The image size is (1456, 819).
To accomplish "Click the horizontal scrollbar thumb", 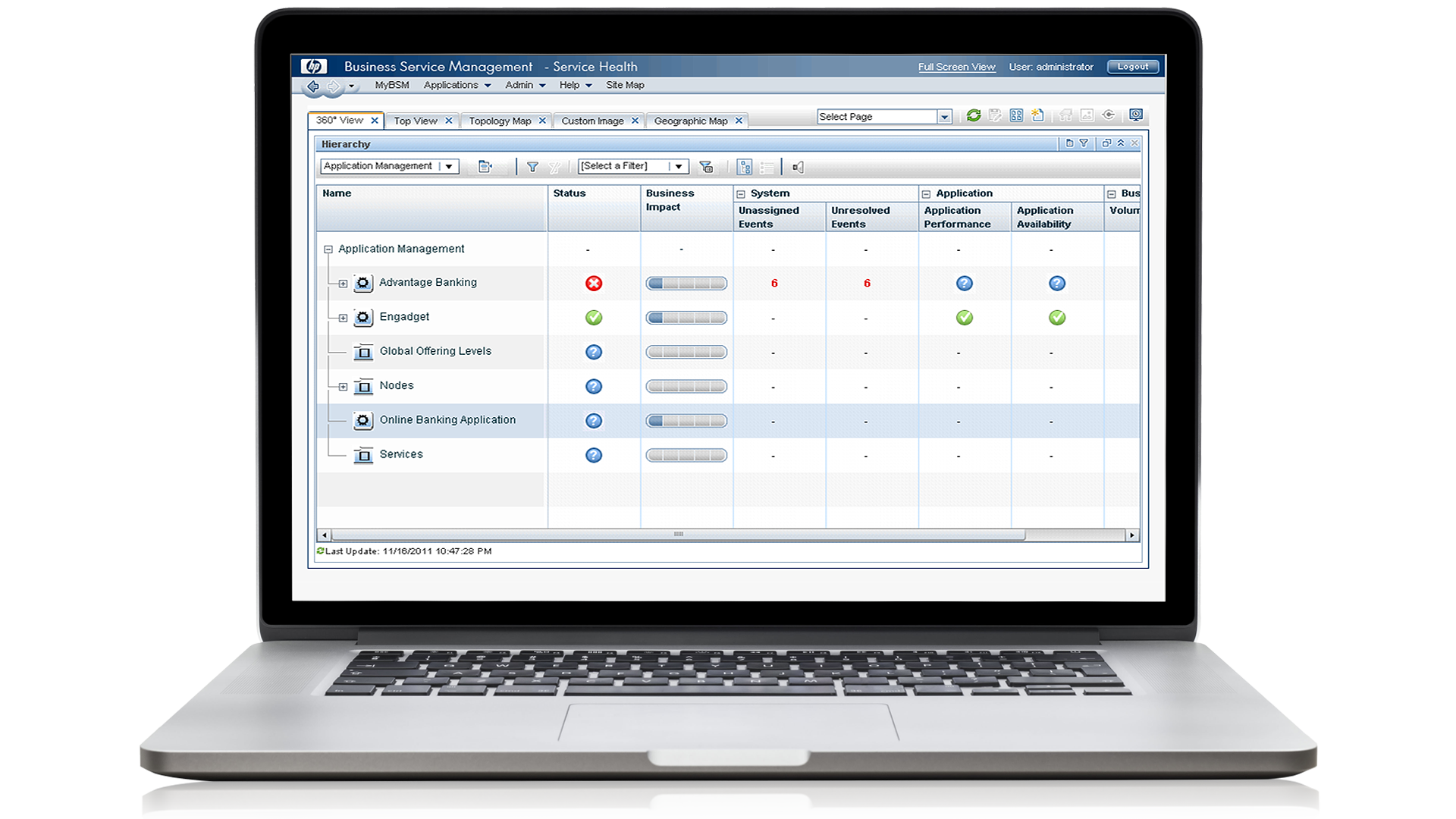I will 679,535.
